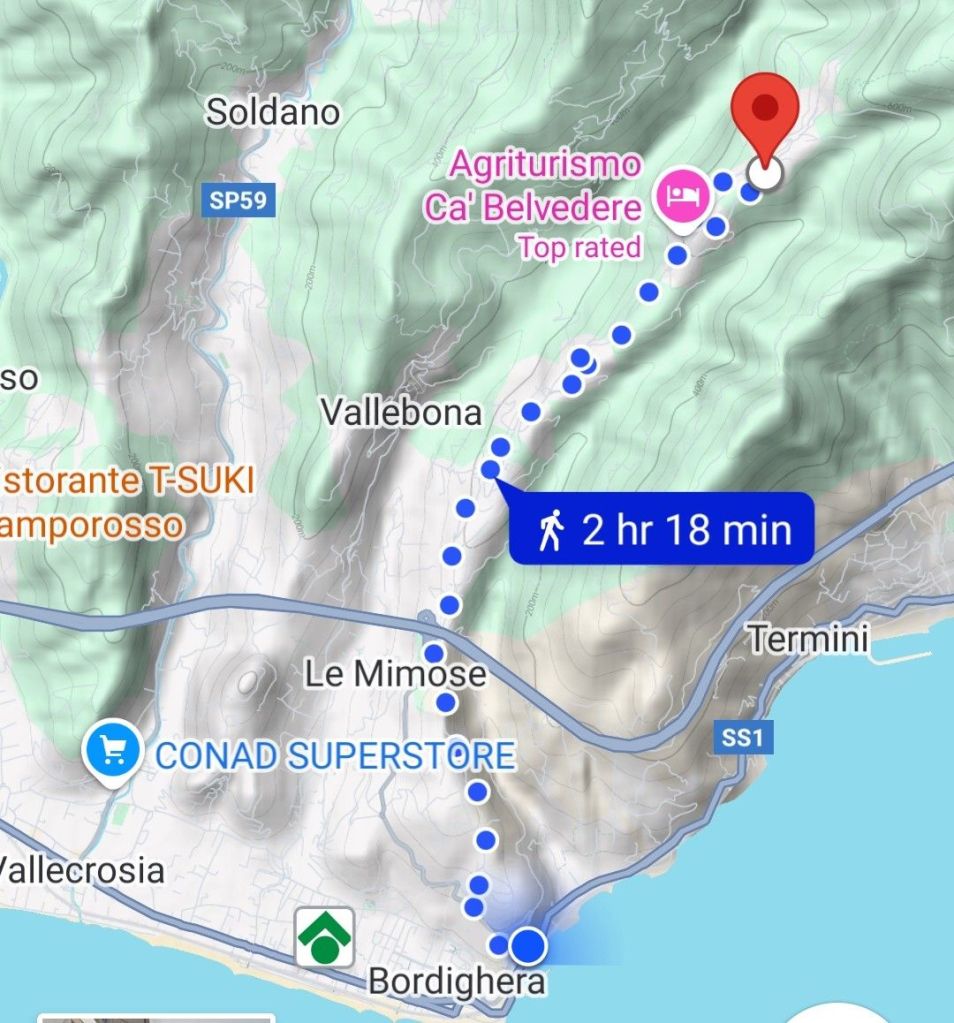
Task: Open the 2 hr 18 min route label
Action: tap(660, 528)
